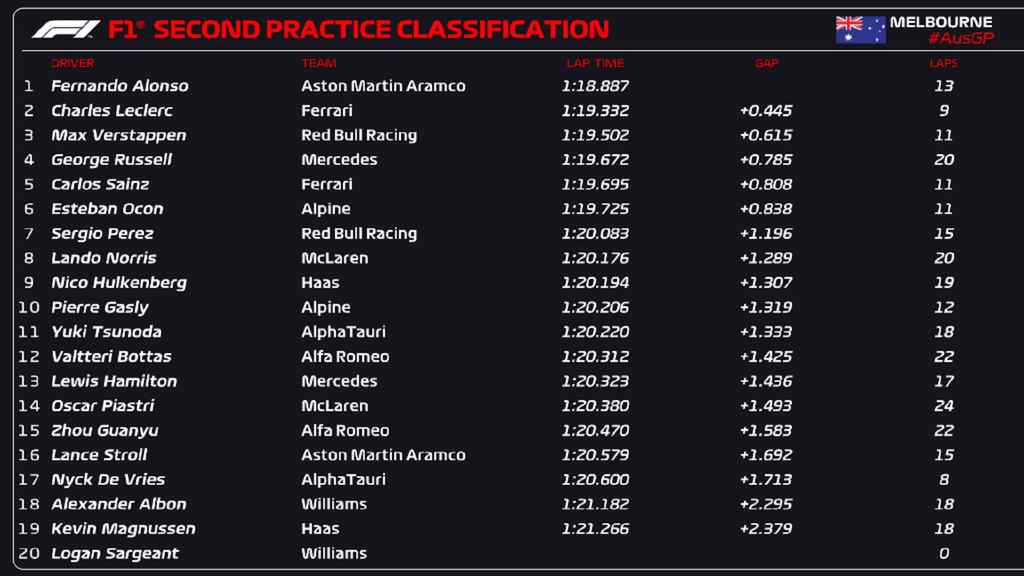Click the Australian flag icon
Viewport: 1024px width, 576px height.
click(x=861, y=30)
